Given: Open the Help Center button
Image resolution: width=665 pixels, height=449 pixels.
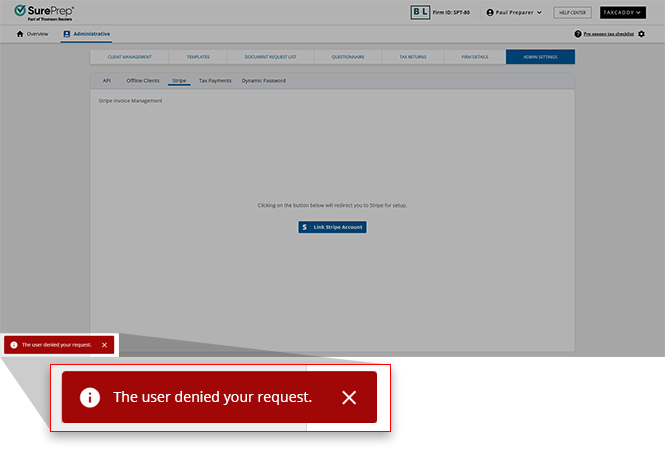Looking at the screenshot, I should [572, 13].
